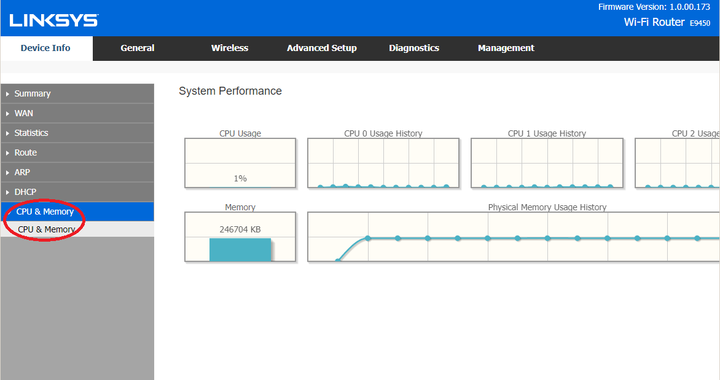The width and height of the screenshot is (720, 380).
Task: Expand the Route arrow
Action: (7, 153)
